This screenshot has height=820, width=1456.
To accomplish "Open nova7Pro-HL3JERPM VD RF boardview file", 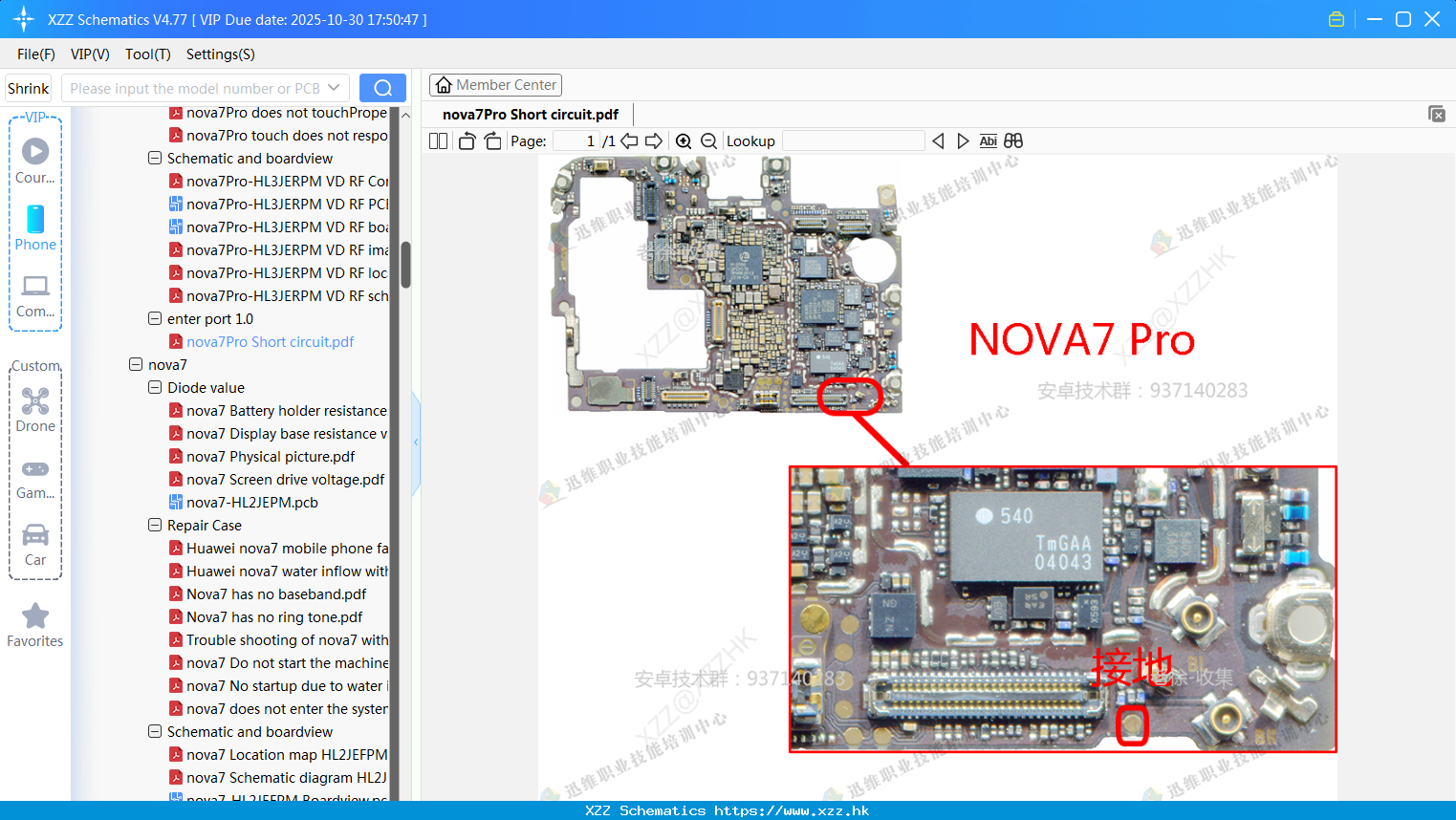I will point(278,227).
